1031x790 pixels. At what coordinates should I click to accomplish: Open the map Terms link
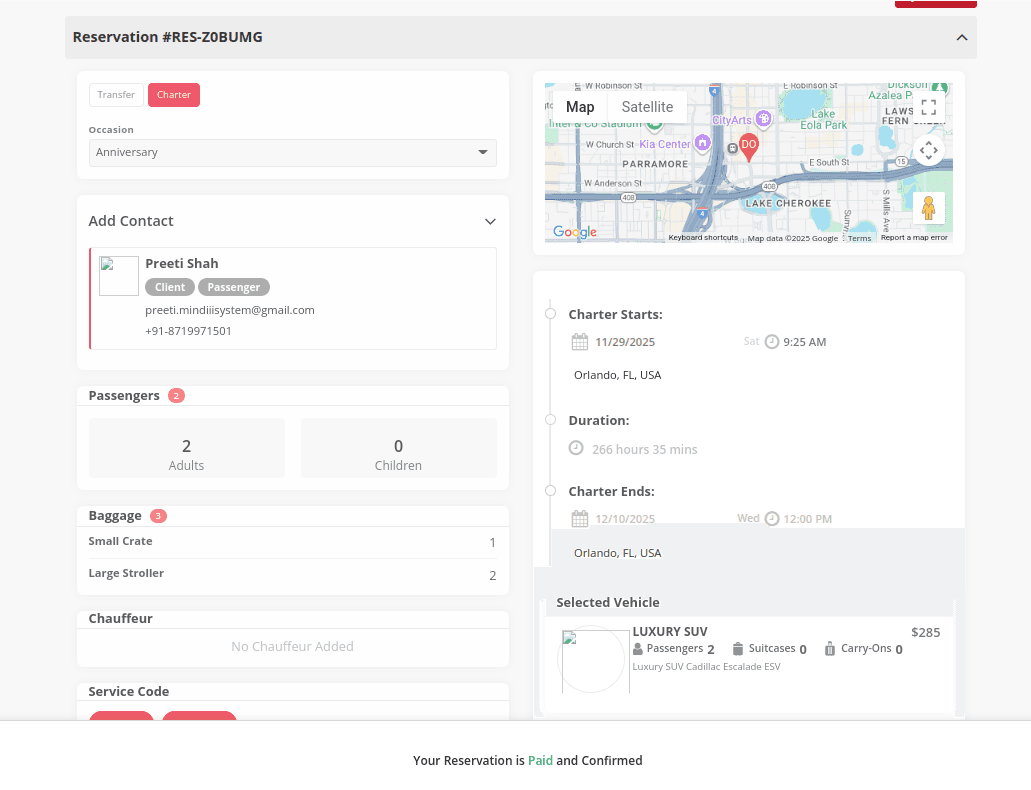pyautogui.click(x=859, y=238)
